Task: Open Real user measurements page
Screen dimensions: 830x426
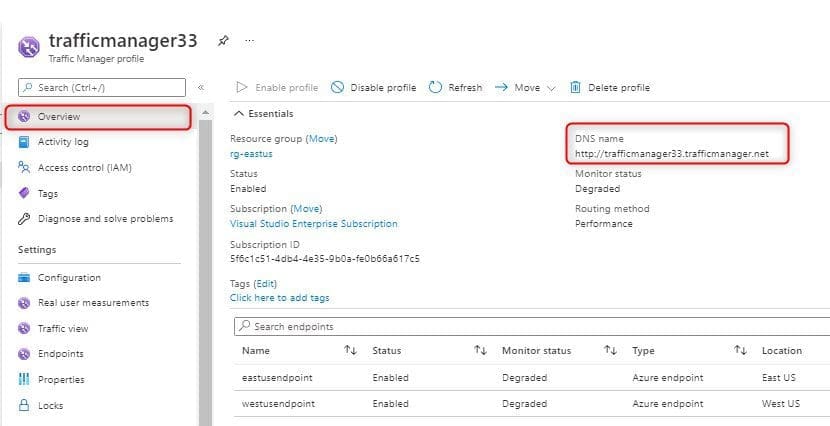Action: pyautogui.click(x=94, y=303)
